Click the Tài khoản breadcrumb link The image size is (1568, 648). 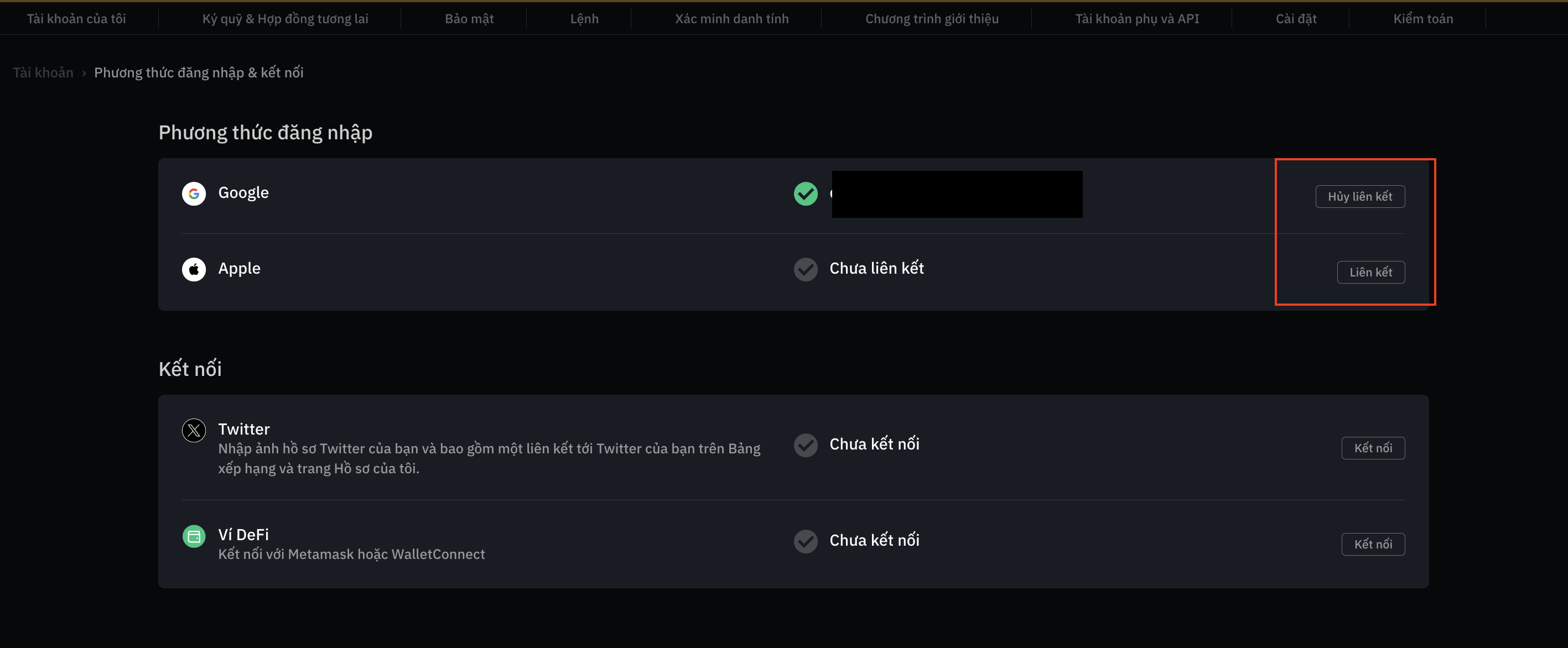click(43, 72)
